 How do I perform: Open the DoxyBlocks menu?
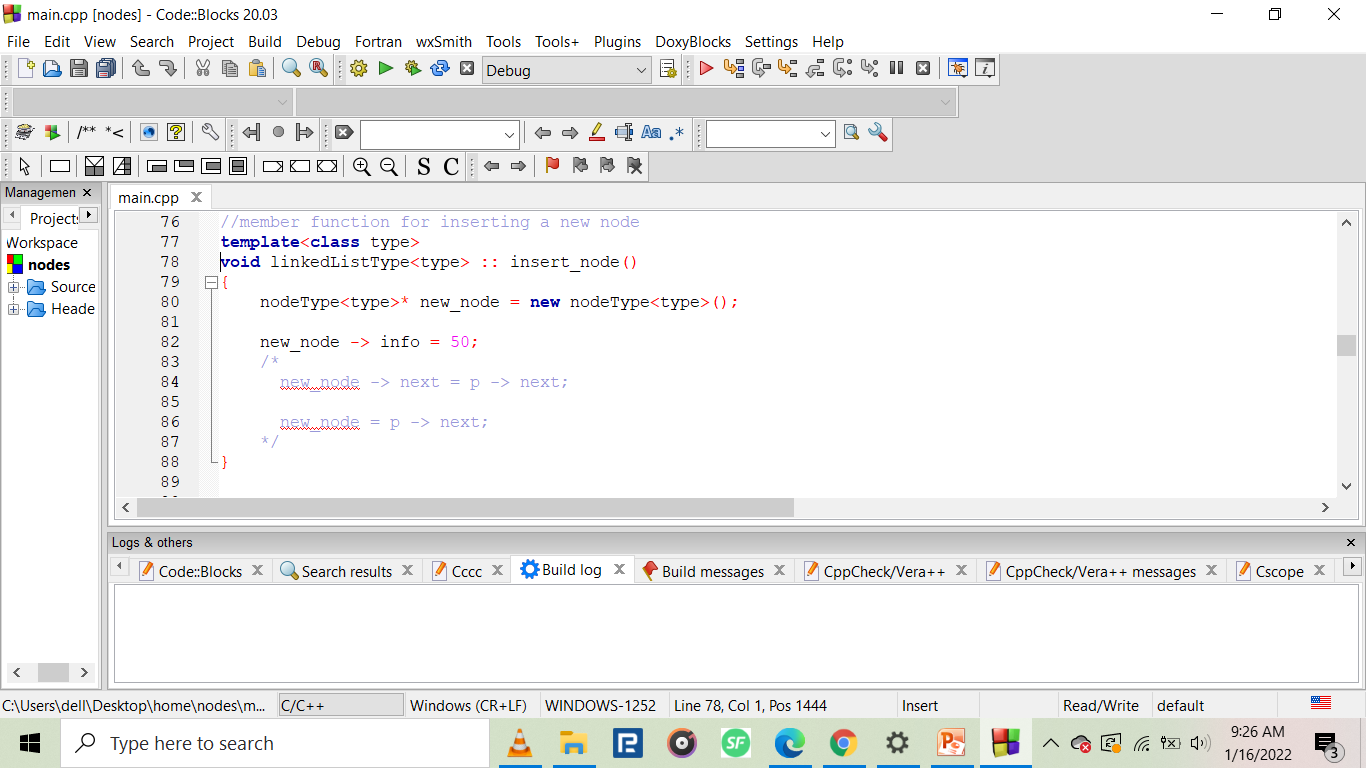693,42
